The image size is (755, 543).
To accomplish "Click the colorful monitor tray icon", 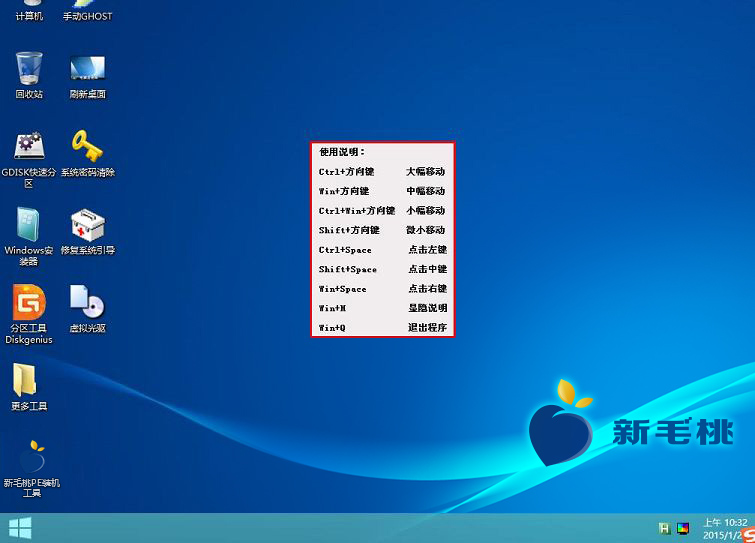I will (x=683, y=529).
